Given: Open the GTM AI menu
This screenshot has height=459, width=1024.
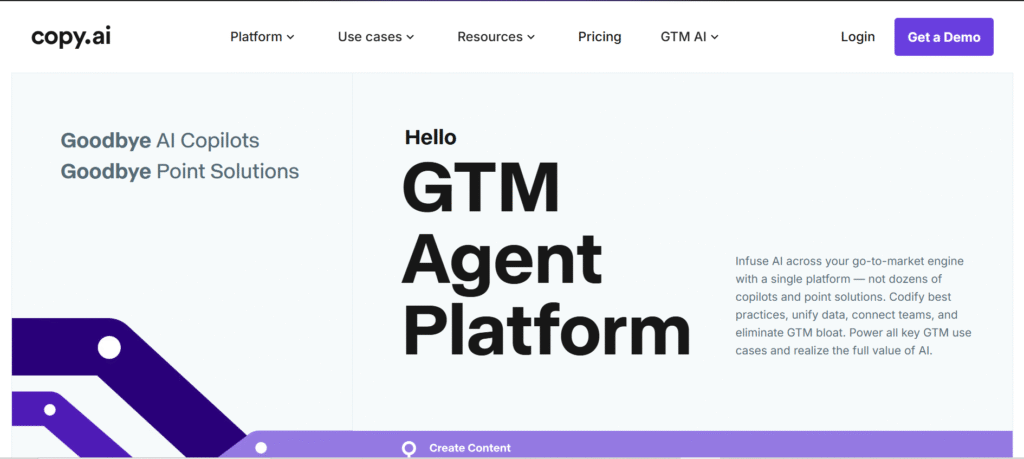Looking at the screenshot, I should (690, 37).
